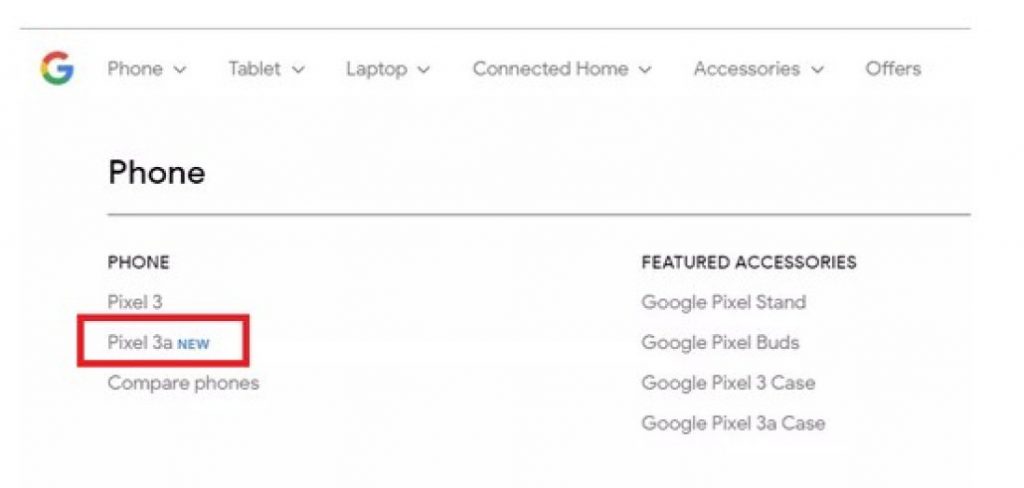Open the Google Pixel Stand link
Viewport: 1024px width, 488px height.
click(x=723, y=302)
